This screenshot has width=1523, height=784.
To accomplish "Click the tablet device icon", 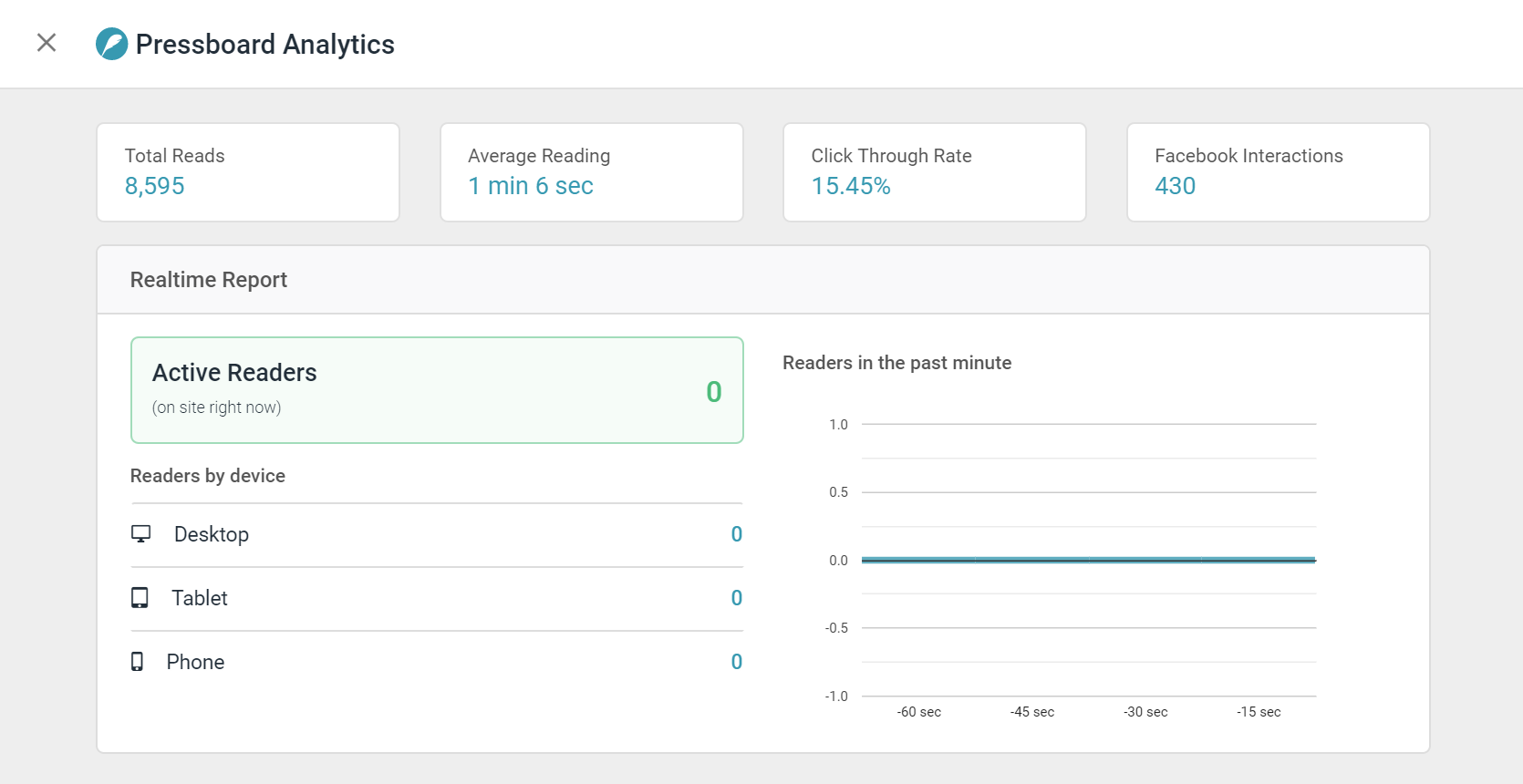I will tap(140, 598).
